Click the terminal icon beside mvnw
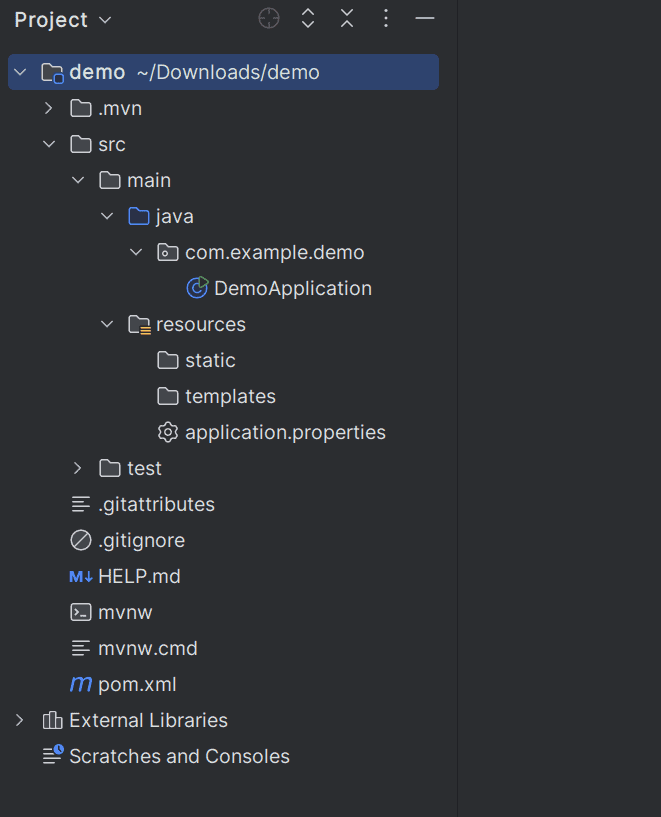 click(81, 612)
